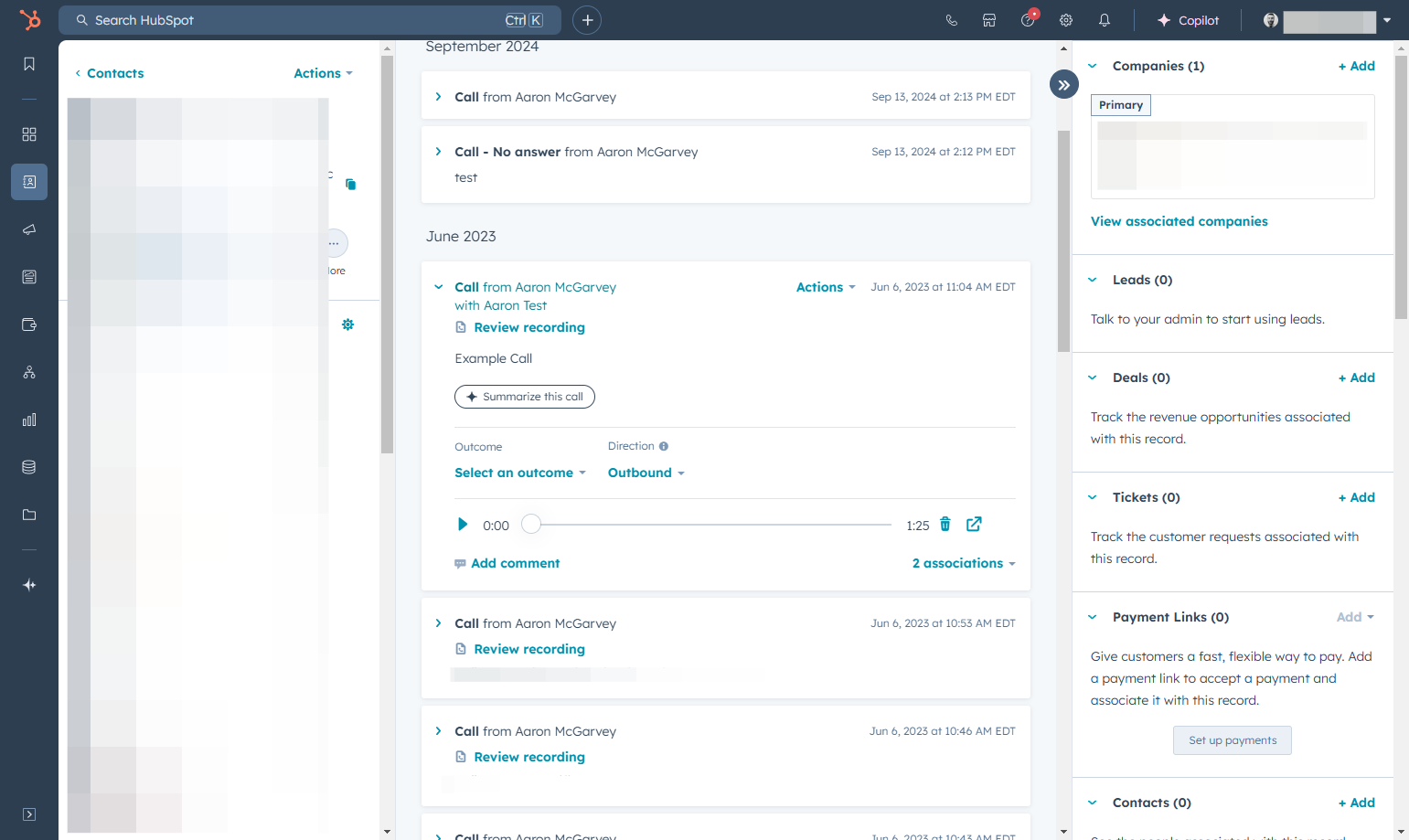The width and height of the screenshot is (1409, 840).
Task: Collapse the right sidebar with double-chevron button
Action: pos(1064,85)
